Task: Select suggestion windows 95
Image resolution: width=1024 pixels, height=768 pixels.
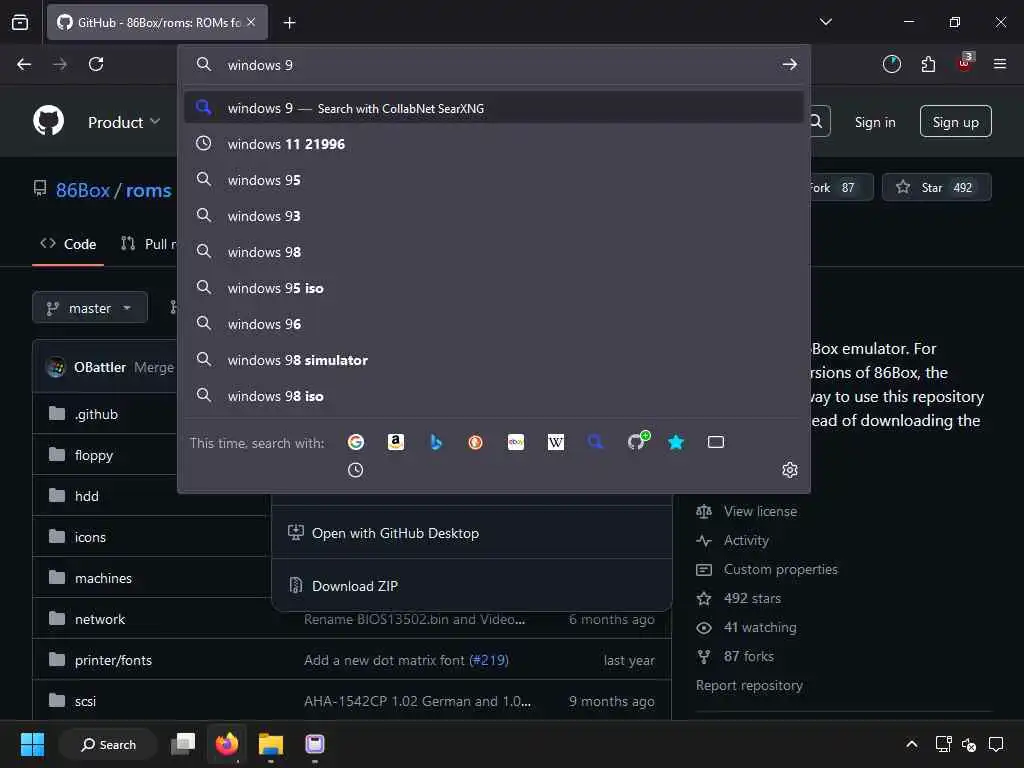Action: click(494, 180)
